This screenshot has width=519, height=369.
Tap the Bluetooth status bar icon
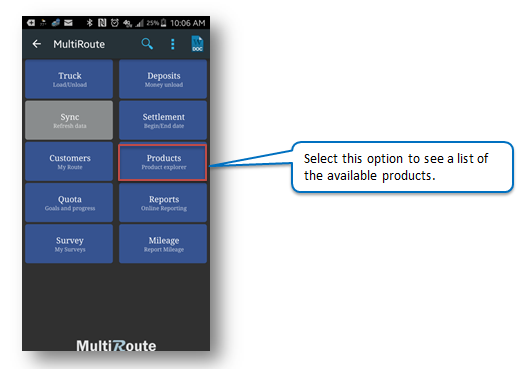click(x=89, y=23)
